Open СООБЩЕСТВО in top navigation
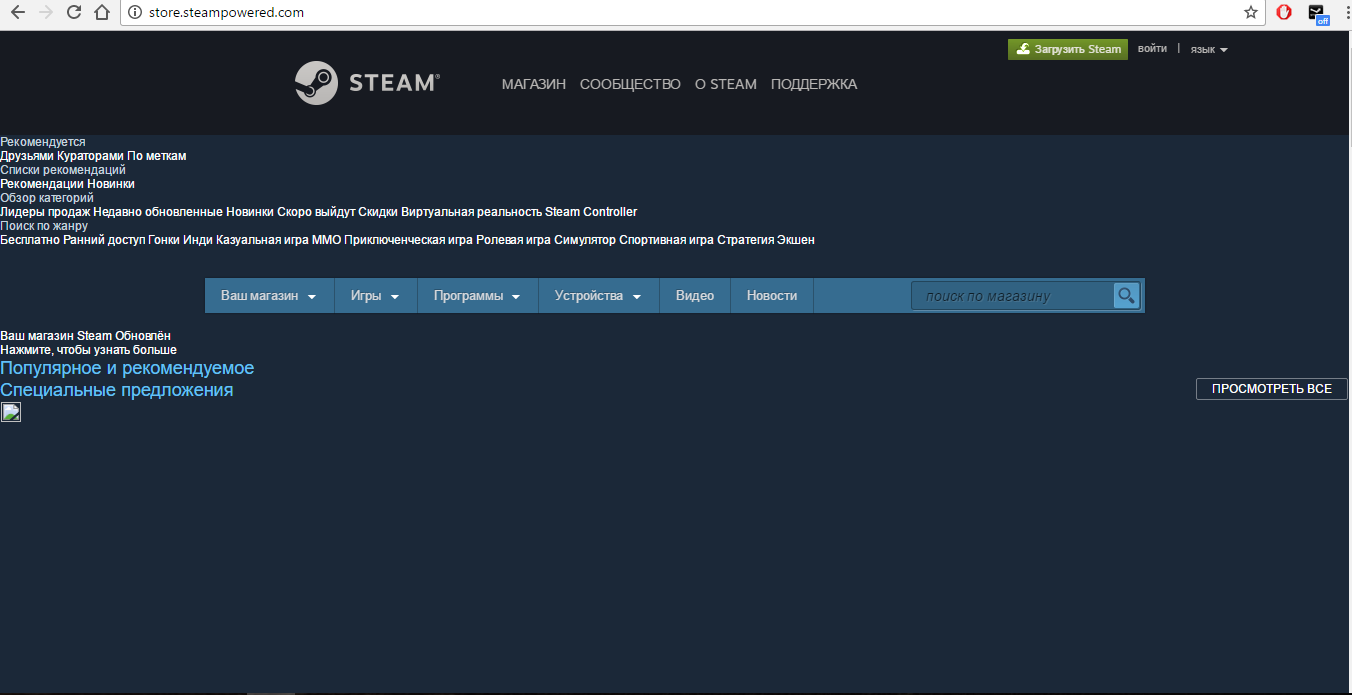The height and width of the screenshot is (695, 1352). (630, 84)
